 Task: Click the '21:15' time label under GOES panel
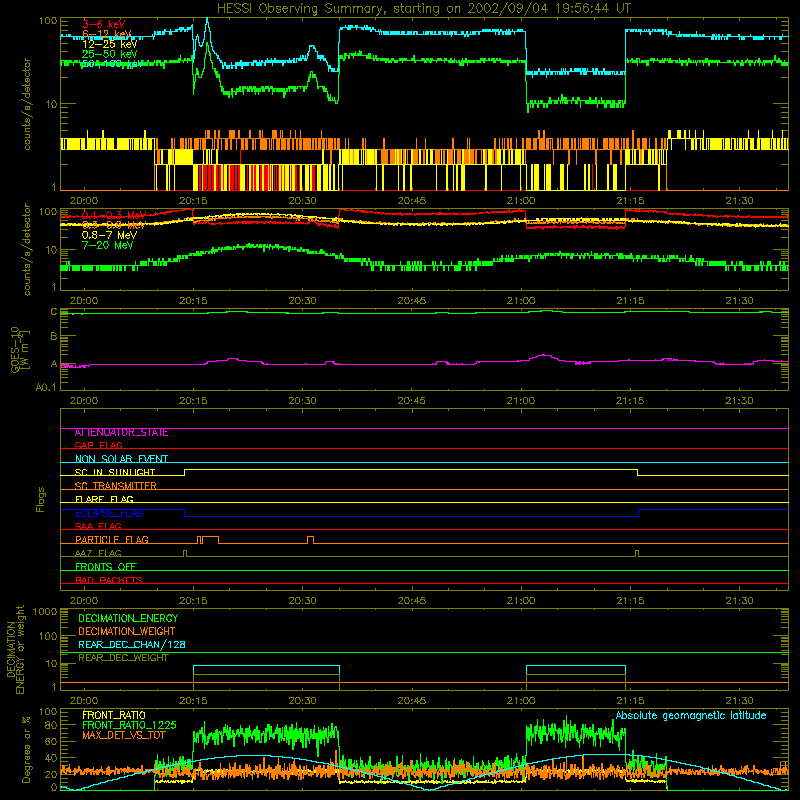click(x=630, y=401)
